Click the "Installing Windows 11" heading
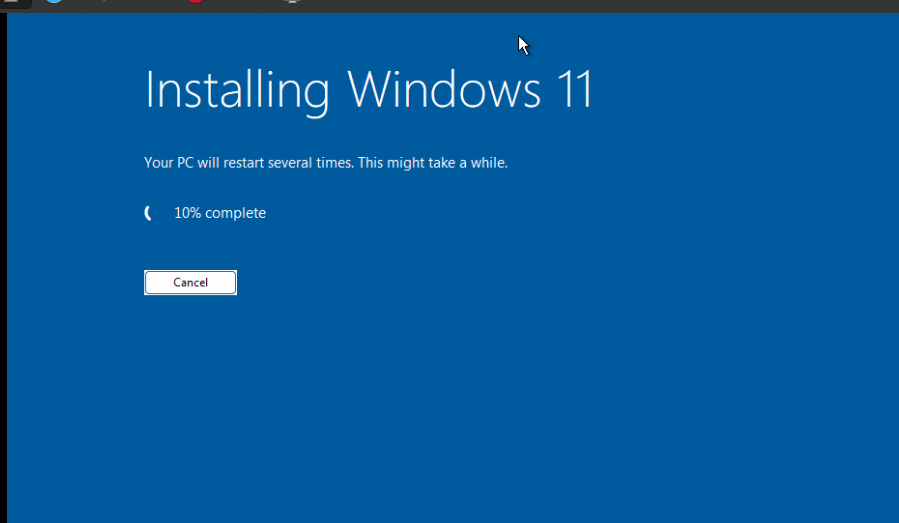 click(x=368, y=90)
